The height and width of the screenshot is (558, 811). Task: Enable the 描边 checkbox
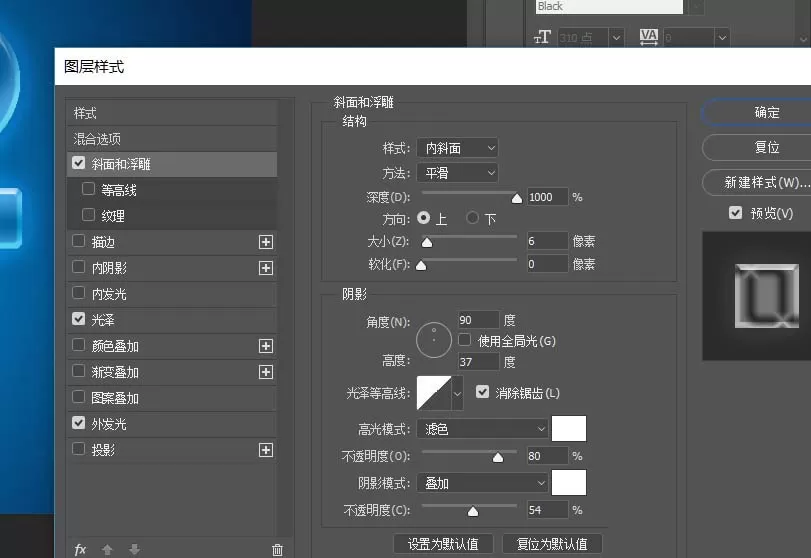(x=79, y=240)
